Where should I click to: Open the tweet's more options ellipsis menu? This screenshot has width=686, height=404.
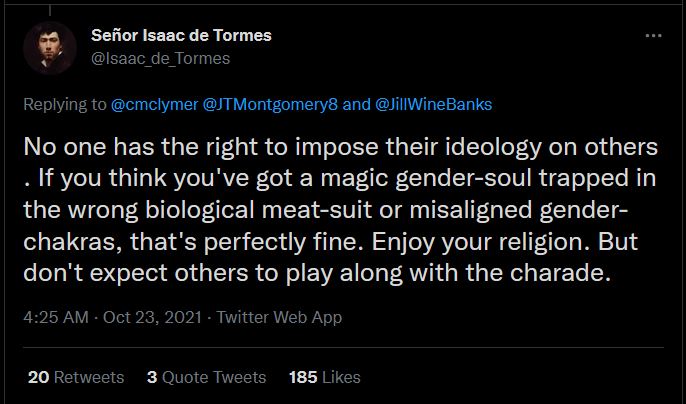pyautogui.click(x=654, y=35)
